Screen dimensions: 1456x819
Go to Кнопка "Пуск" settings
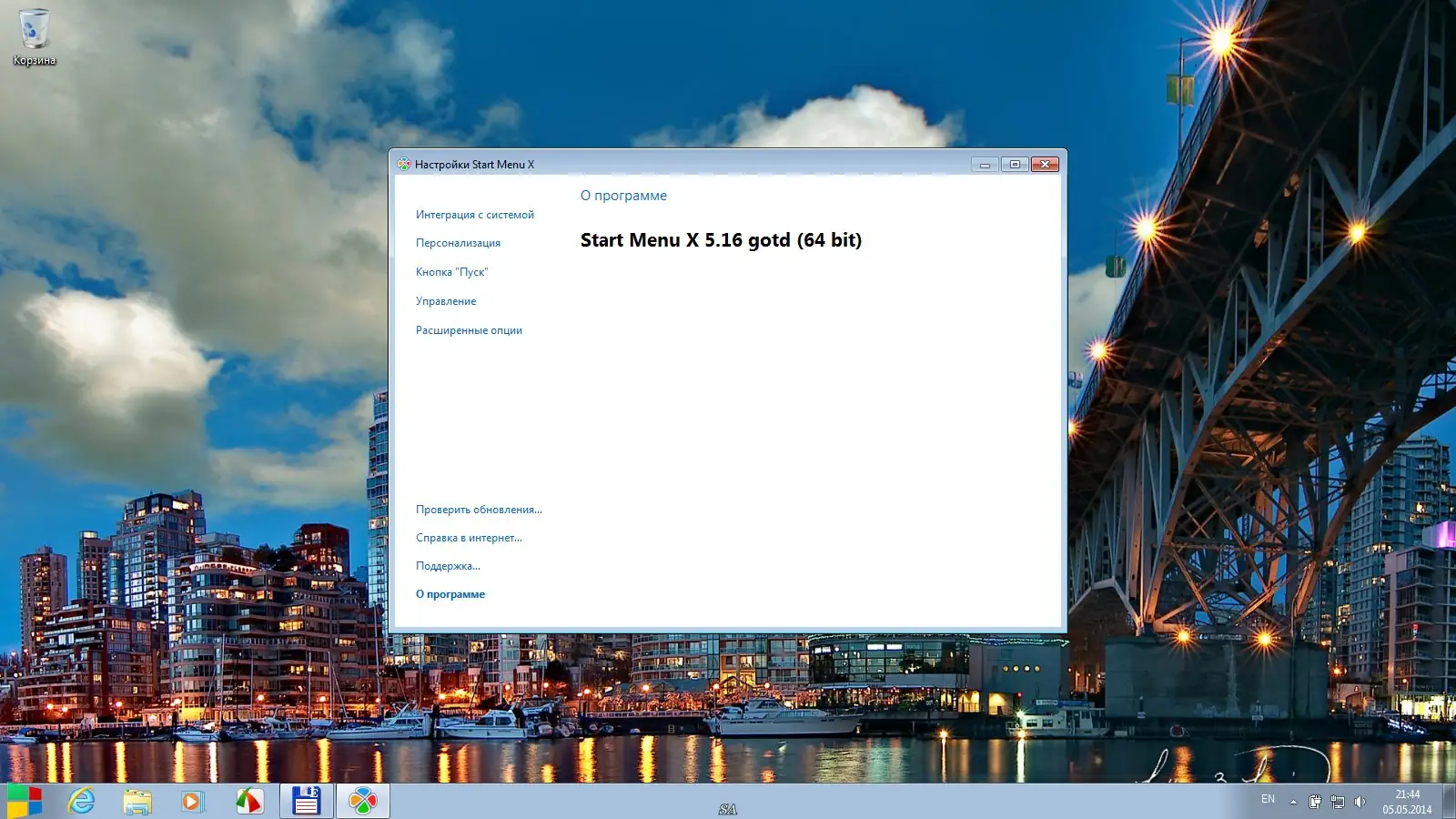451,272
